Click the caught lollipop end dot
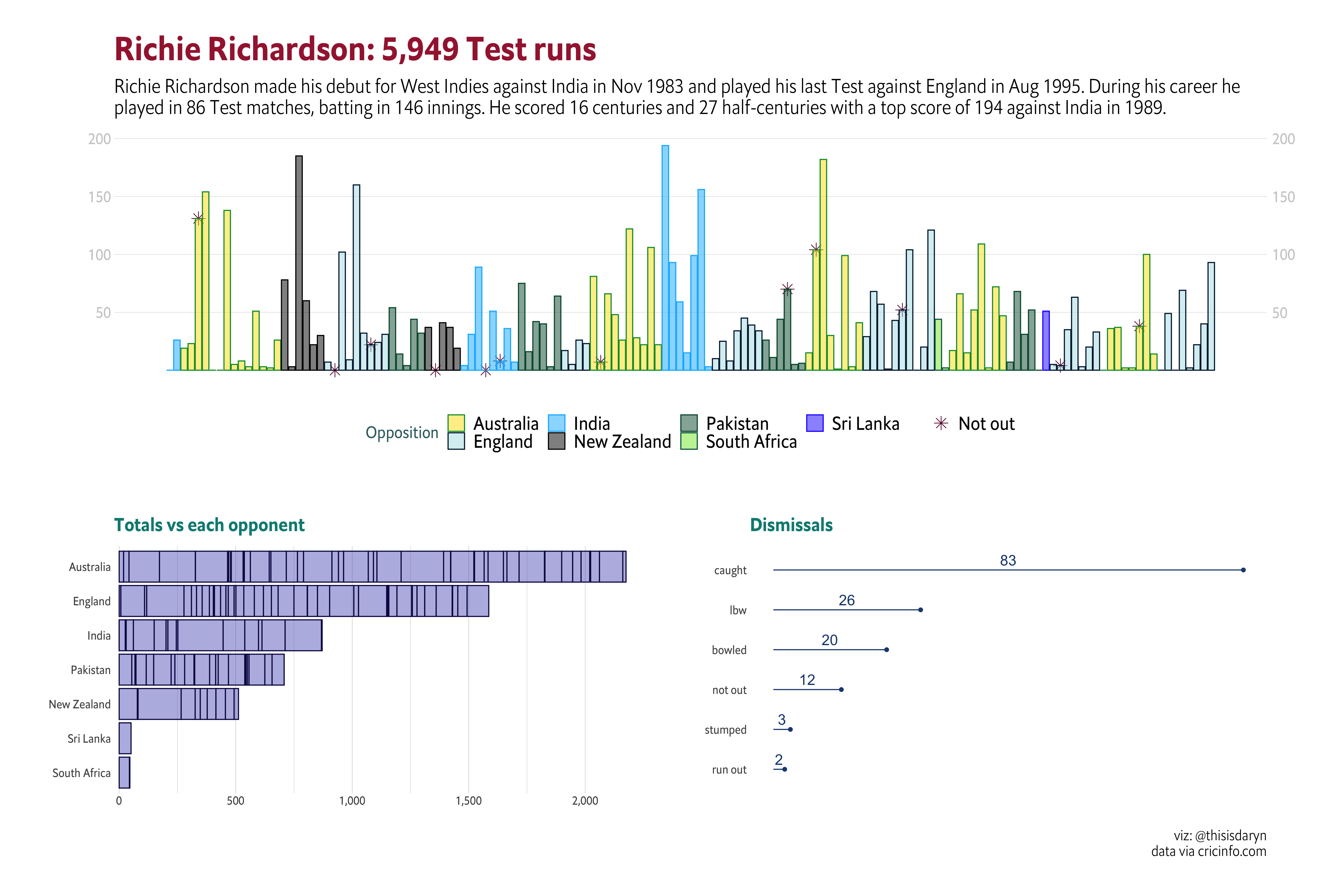1344x896 pixels. pyautogui.click(x=1243, y=570)
